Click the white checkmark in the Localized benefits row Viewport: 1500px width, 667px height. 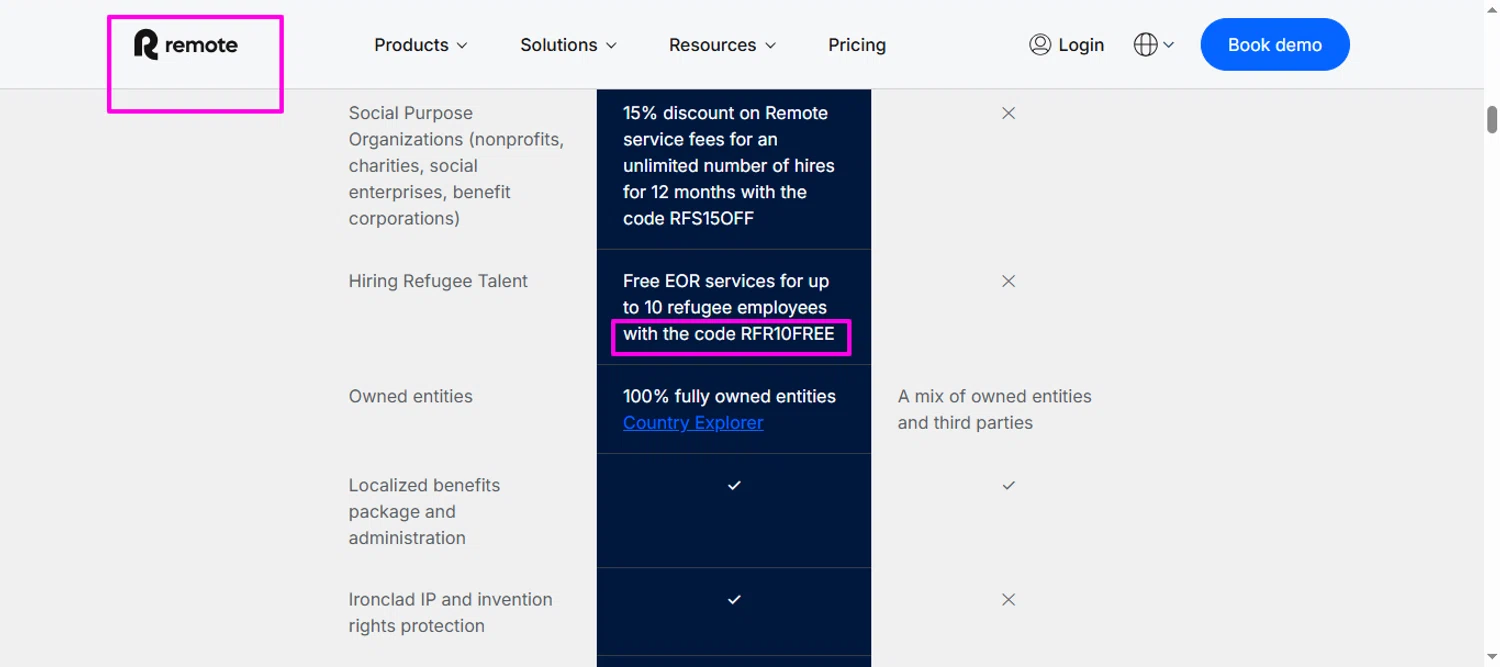734,485
